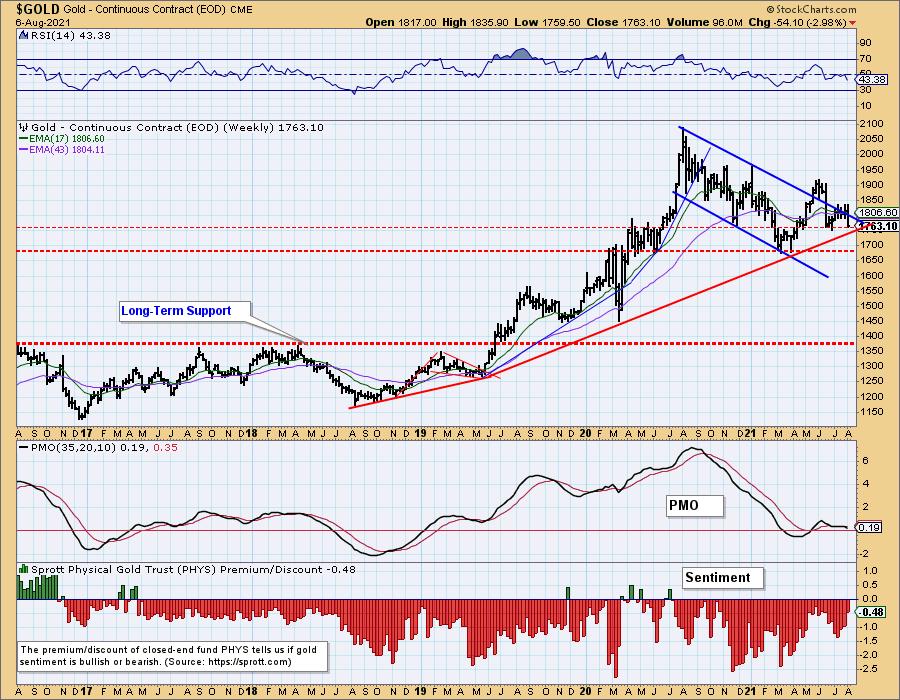The width and height of the screenshot is (900, 700).
Task: Click the High 1835.90 value
Action: [475, 22]
